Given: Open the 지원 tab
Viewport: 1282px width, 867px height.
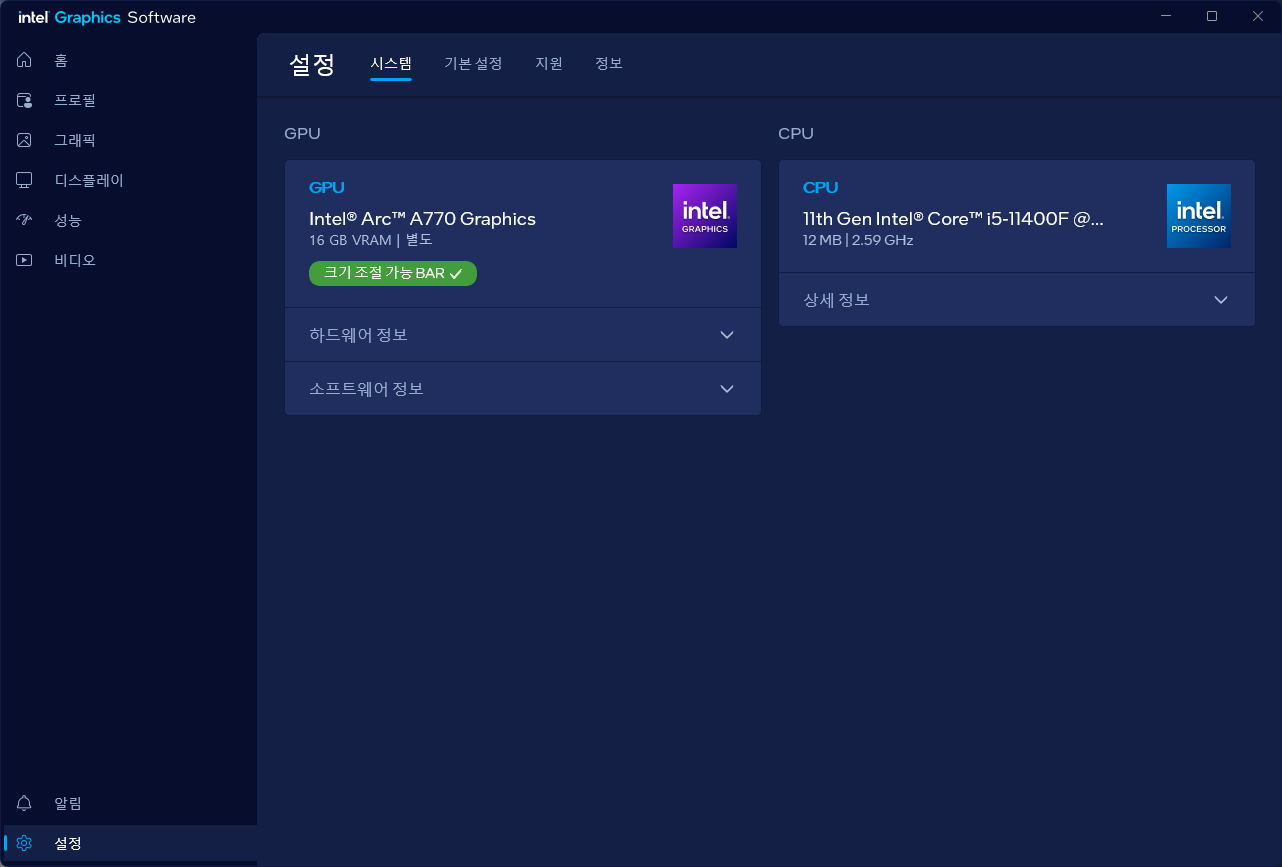Looking at the screenshot, I should point(549,63).
